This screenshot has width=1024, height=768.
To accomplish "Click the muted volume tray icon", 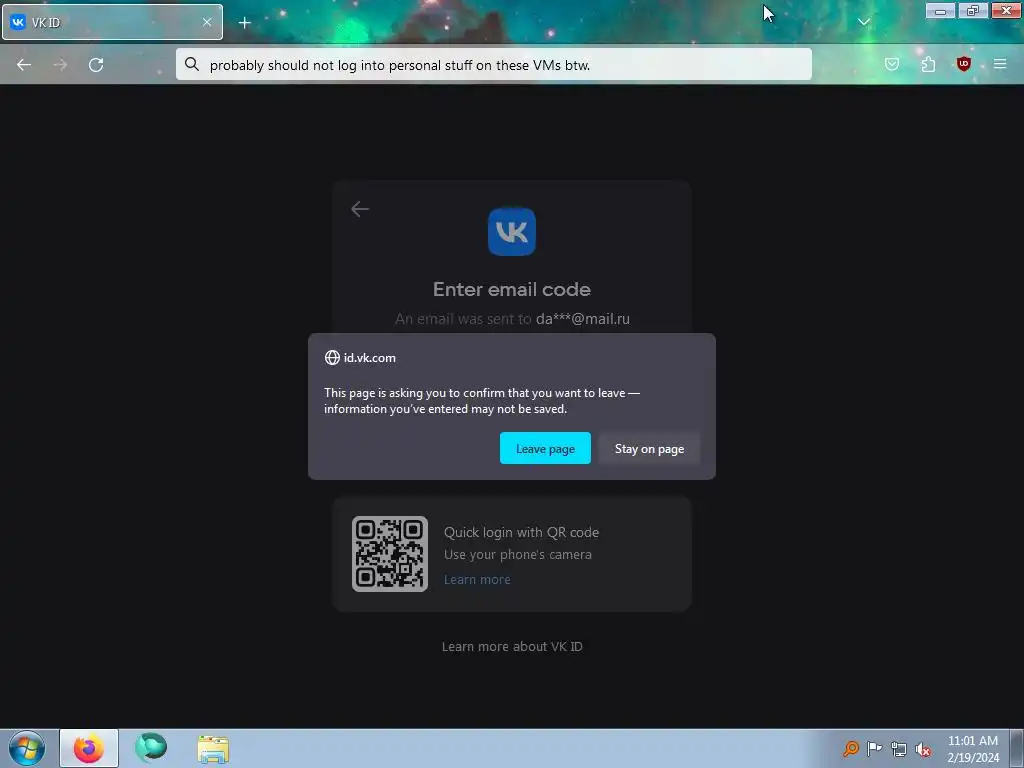I will tap(923, 750).
